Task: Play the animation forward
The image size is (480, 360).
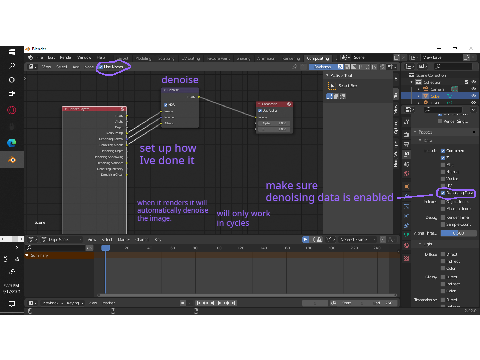Action: coord(220,303)
